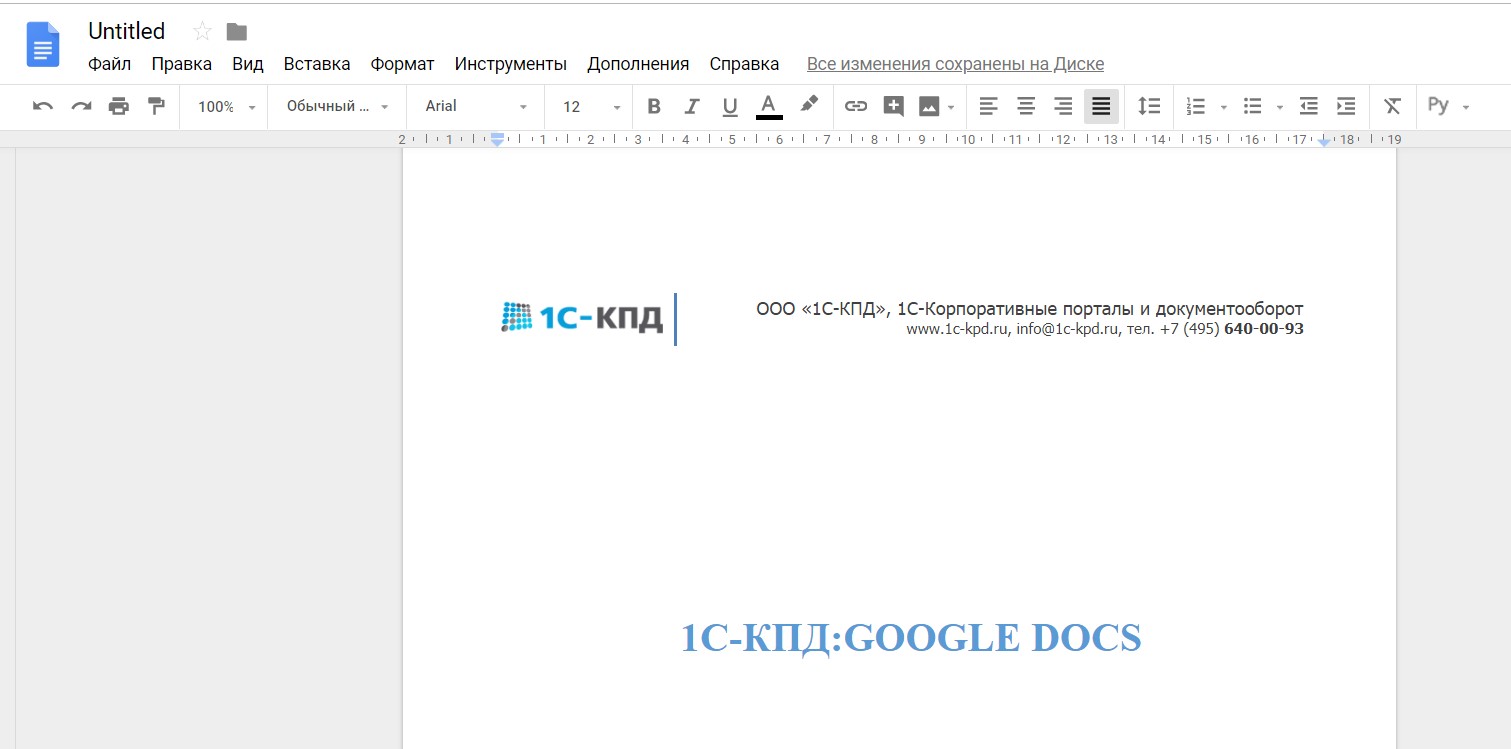The height and width of the screenshot is (749, 1511).
Task: Rename the Untitled document title
Action: point(127,31)
